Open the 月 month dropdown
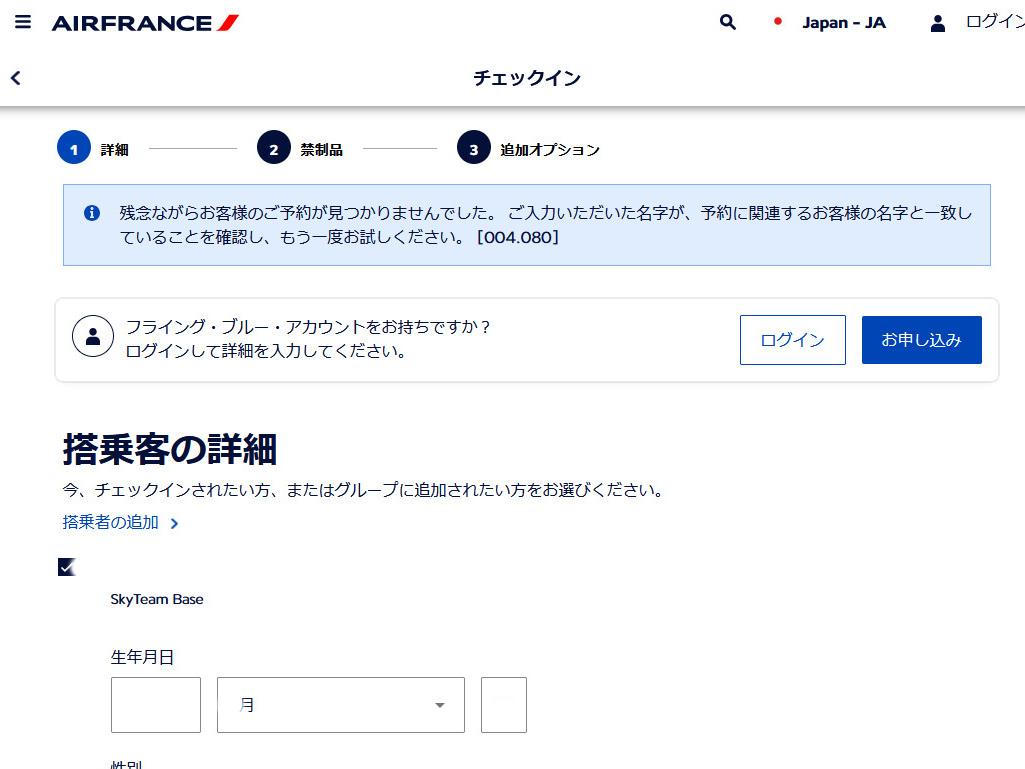Viewport: 1025px width, 769px height. pyautogui.click(x=340, y=705)
